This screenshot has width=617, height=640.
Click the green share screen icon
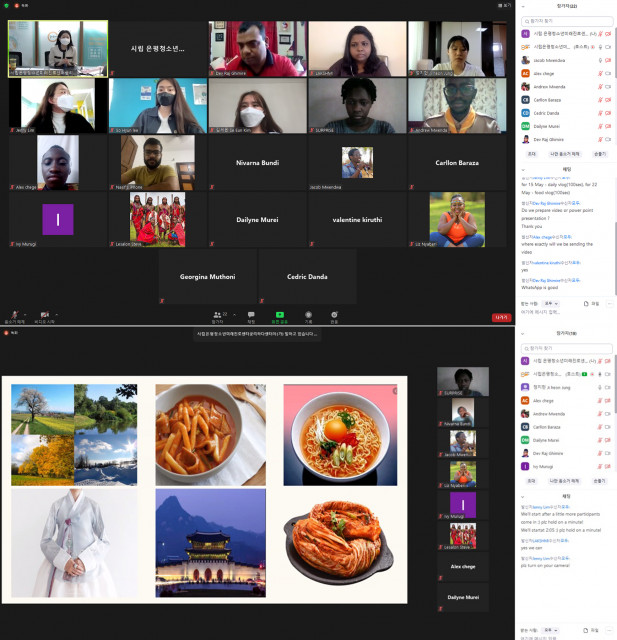pos(280,314)
